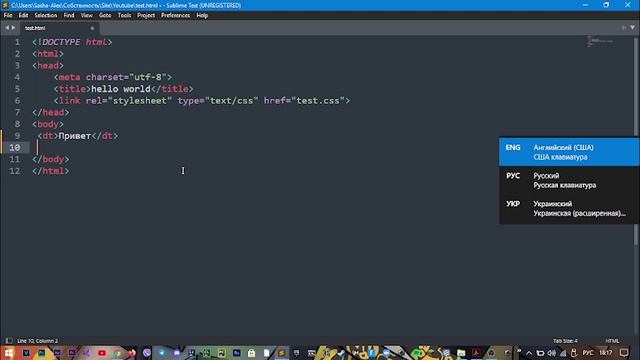Click line number 12 in the gutter
640x360 pixels.
pos(15,171)
